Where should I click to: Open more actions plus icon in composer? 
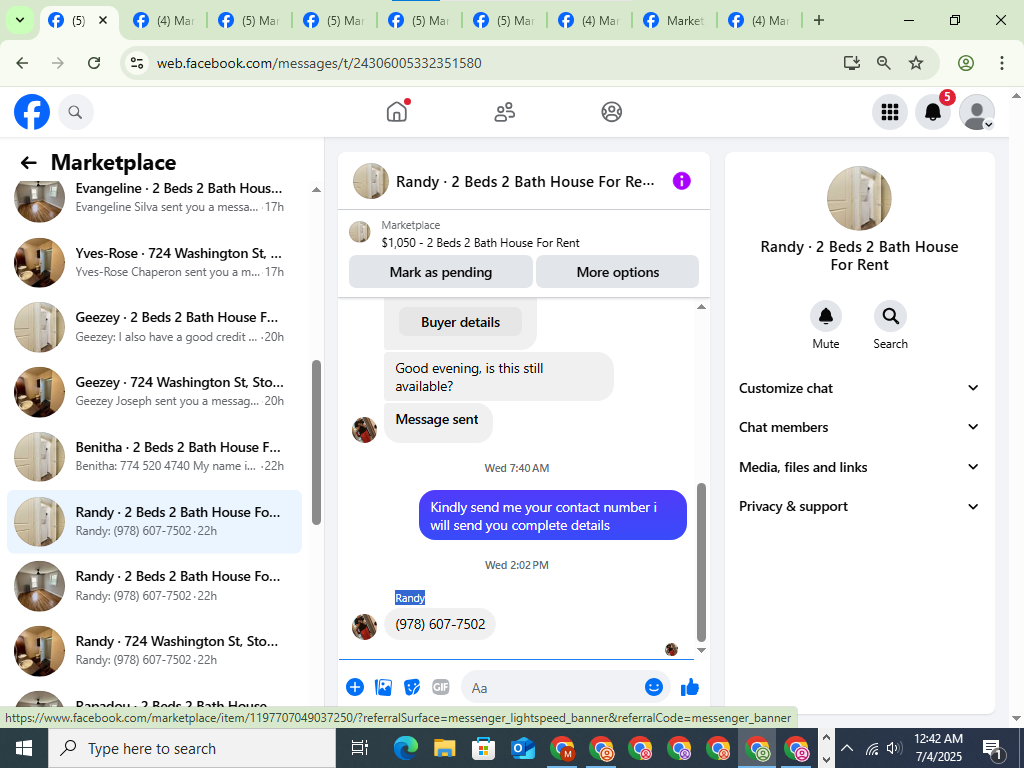point(355,687)
